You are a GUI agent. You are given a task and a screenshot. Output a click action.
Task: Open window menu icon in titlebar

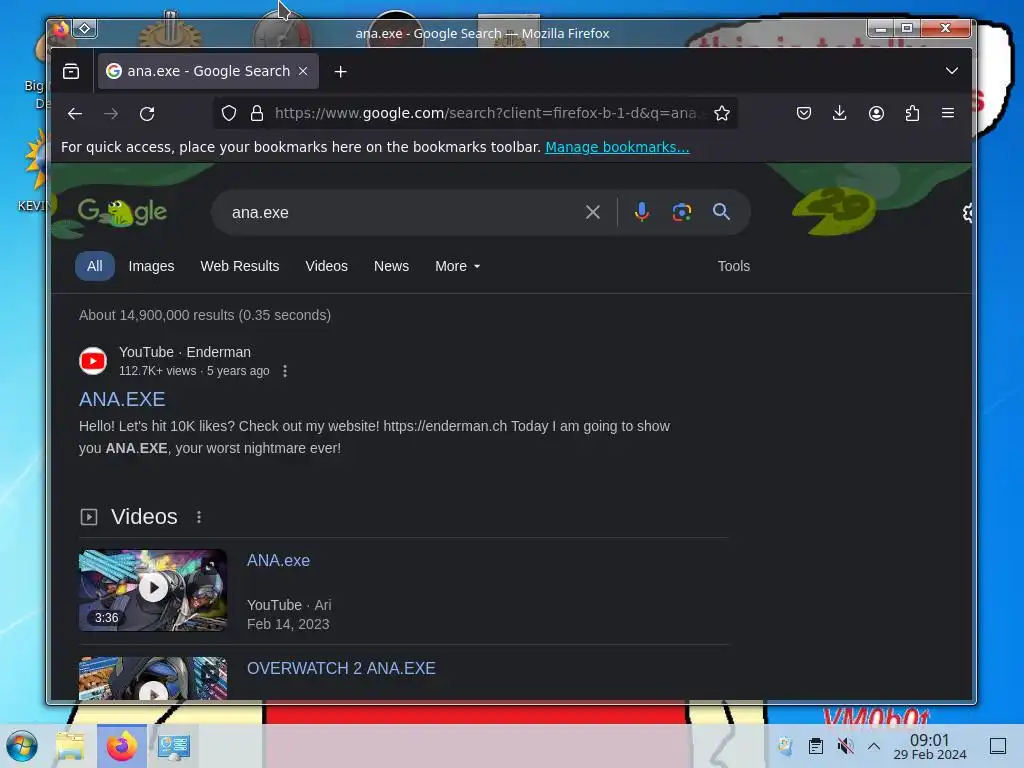(x=61, y=29)
